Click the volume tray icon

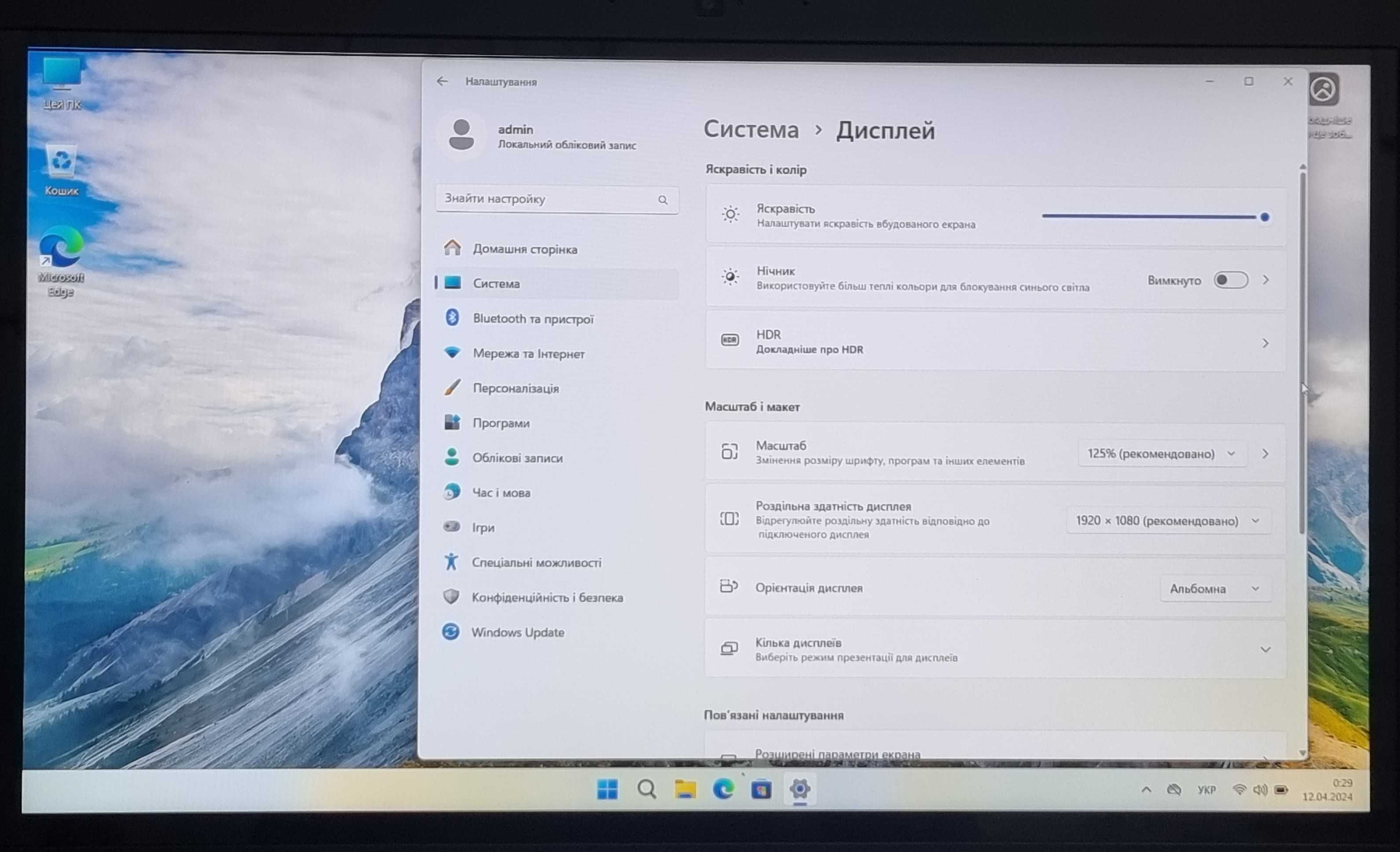click(1260, 790)
